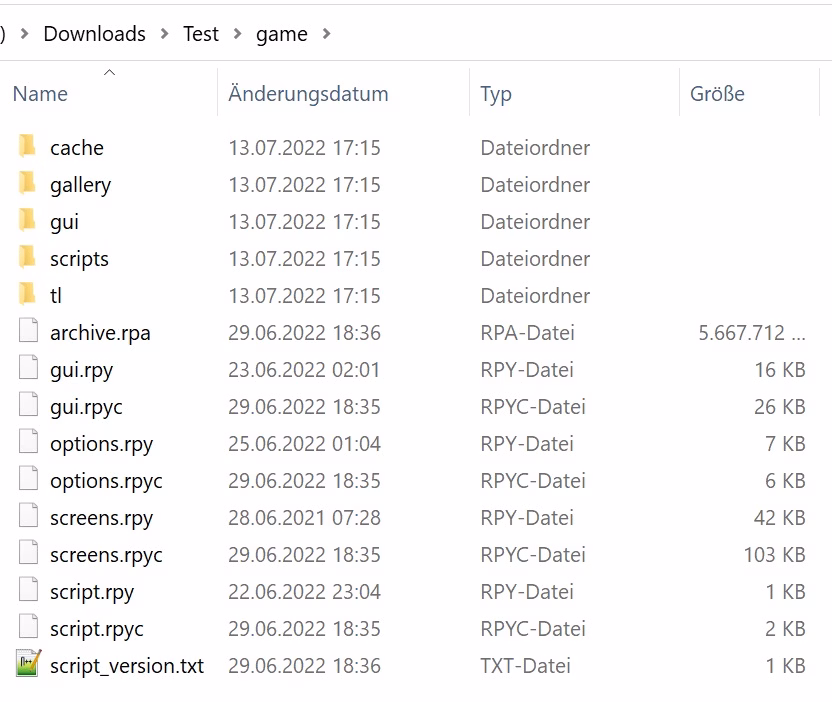Select the script_version.txt file icon
The image size is (832, 702).
[x=27, y=665]
